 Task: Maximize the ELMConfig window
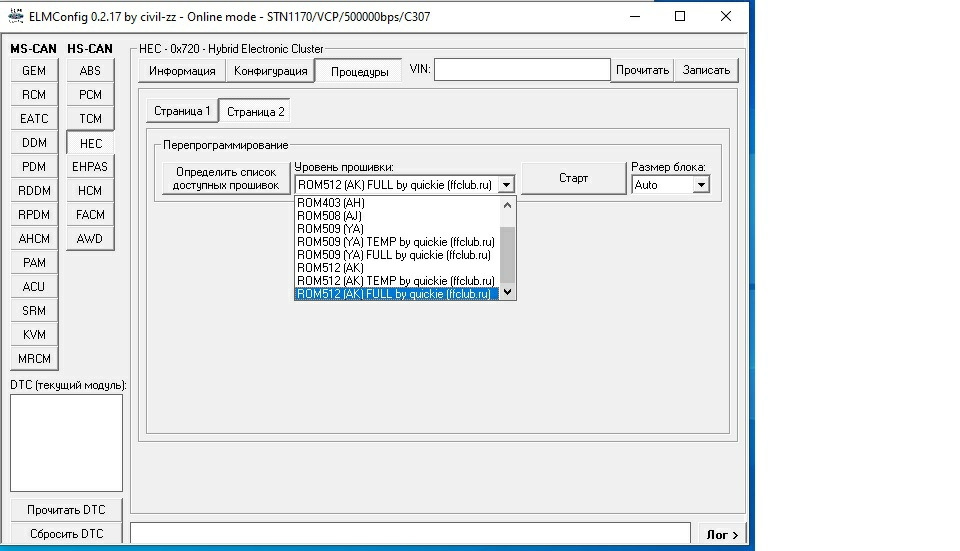click(680, 17)
